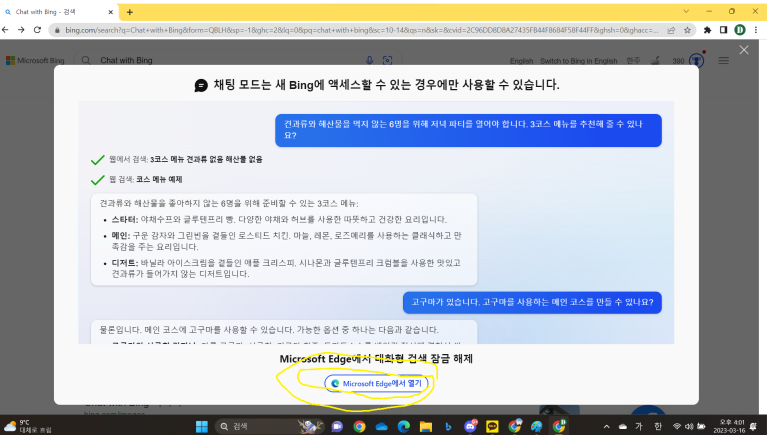
Task: Open the Bing hamburger menu
Action: pos(724,61)
